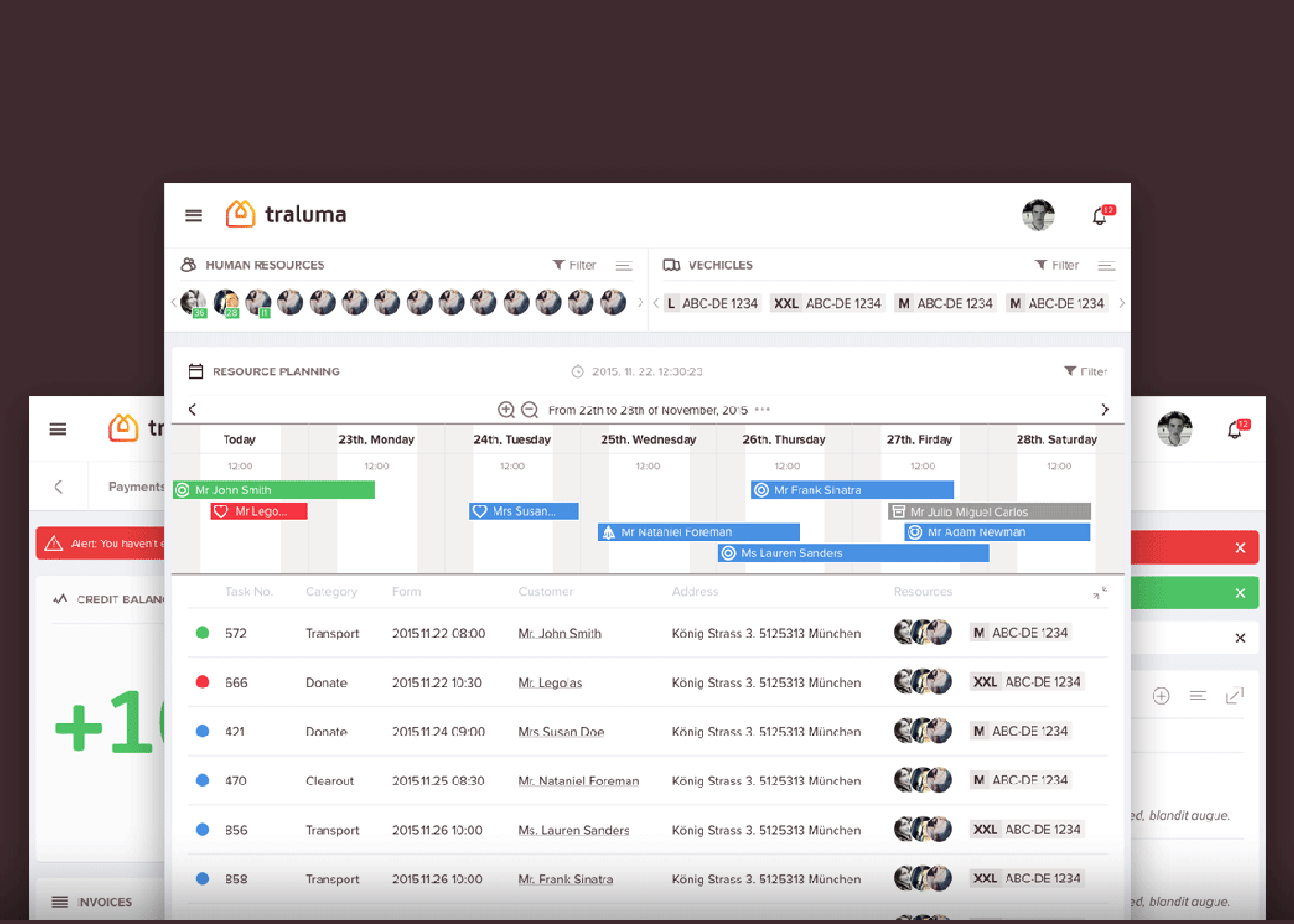
Task: Open user profile avatar in front window header
Action: 1038,215
